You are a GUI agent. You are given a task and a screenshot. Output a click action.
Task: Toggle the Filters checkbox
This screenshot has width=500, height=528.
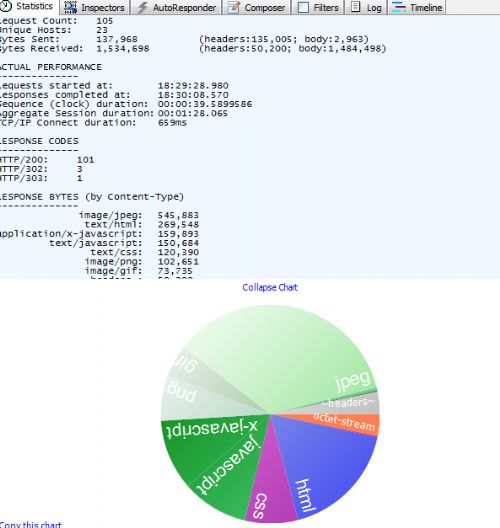(303, 8)
